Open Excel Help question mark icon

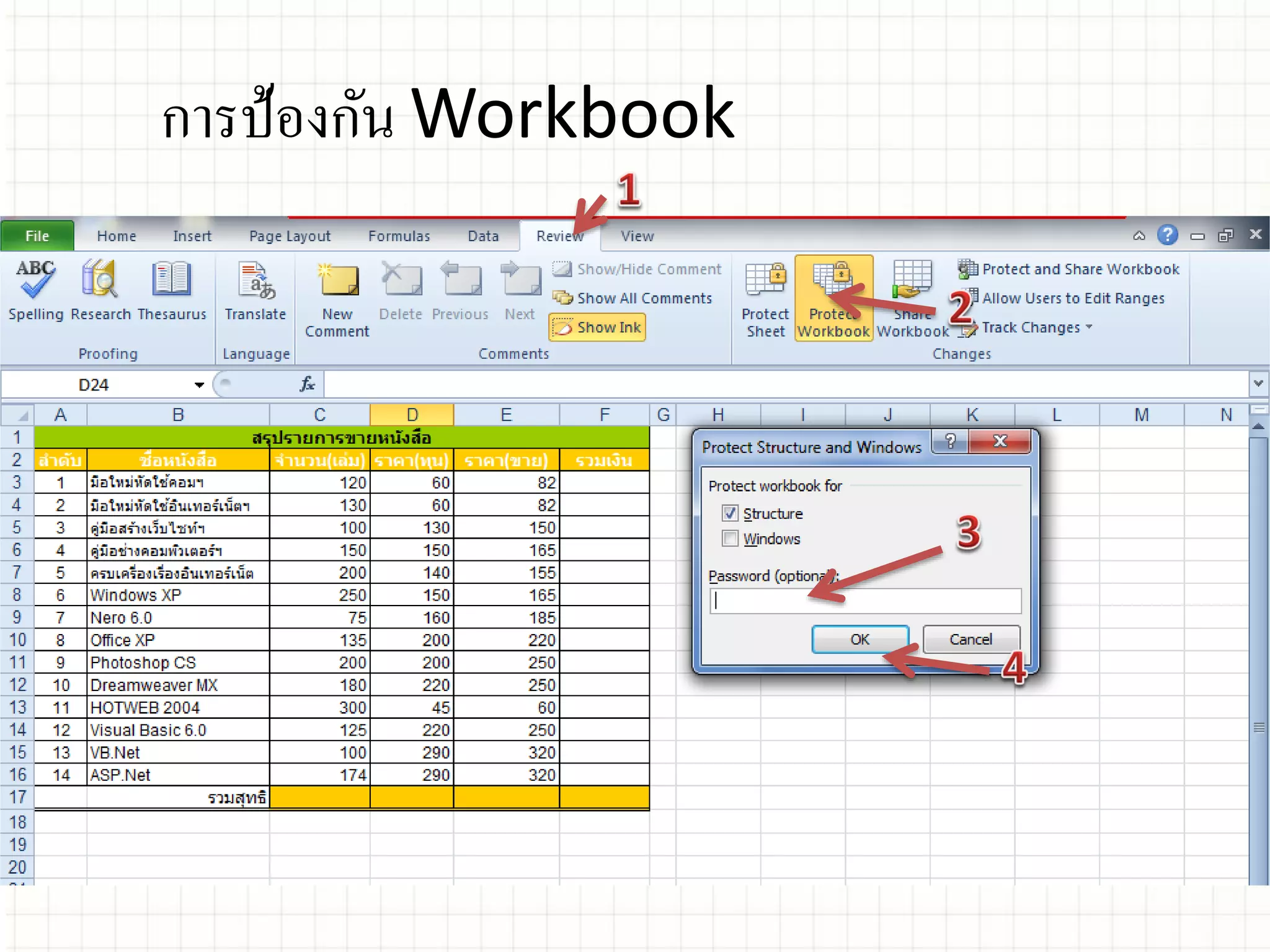point(1167,235)
